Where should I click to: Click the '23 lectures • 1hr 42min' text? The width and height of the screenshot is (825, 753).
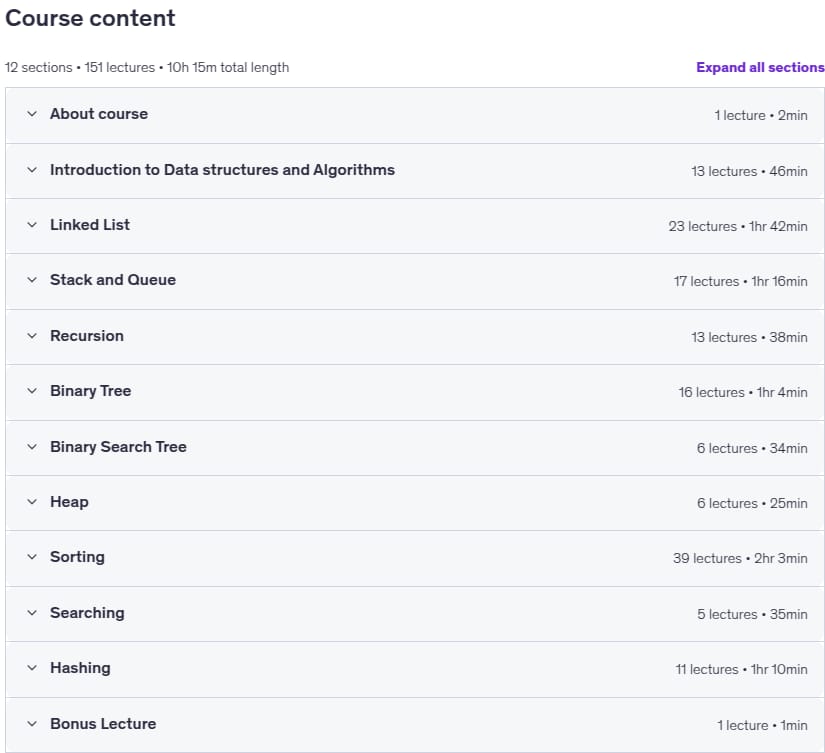pyautogui.click(x=738, y=227)
